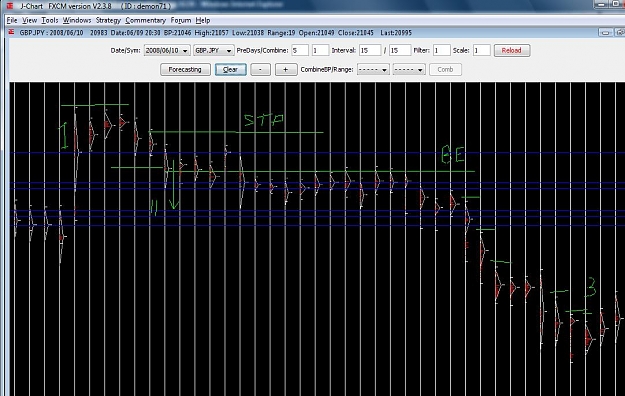Open the Help menu
This screenshot has height=396, width=625.
(x=203, y=20)
